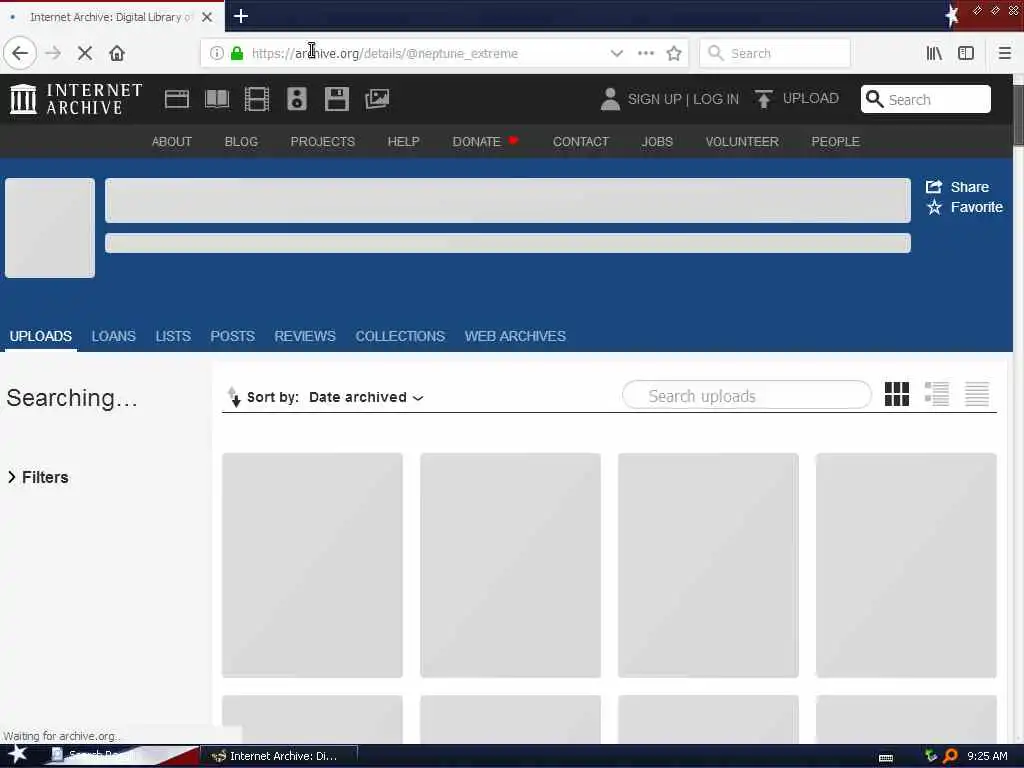Click the orange magnifier tray icon
This screenshot has width=1024, height=768.
point(950,756)
